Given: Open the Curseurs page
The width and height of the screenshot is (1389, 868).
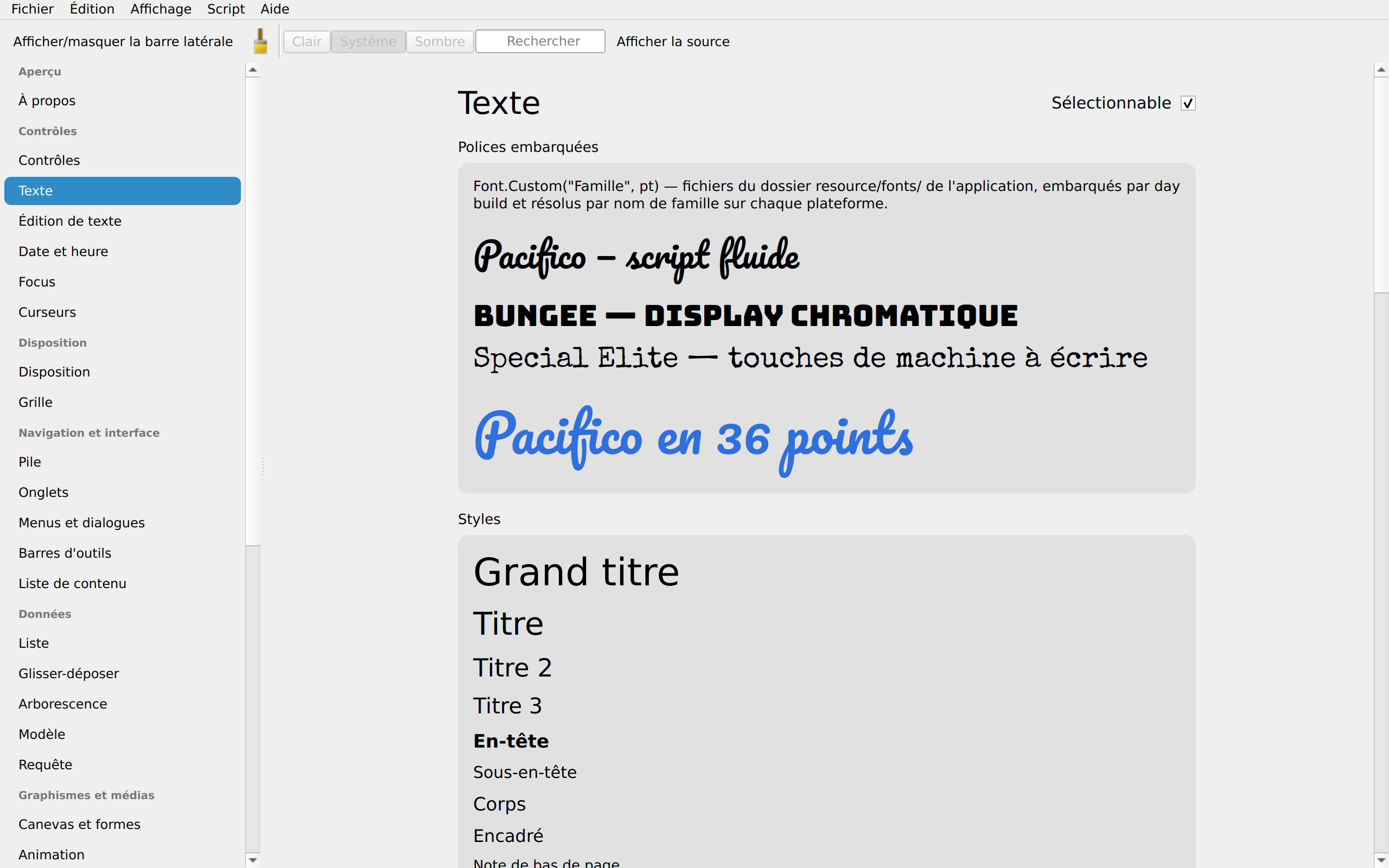Looking at the screenshot, I should (122, 312).
